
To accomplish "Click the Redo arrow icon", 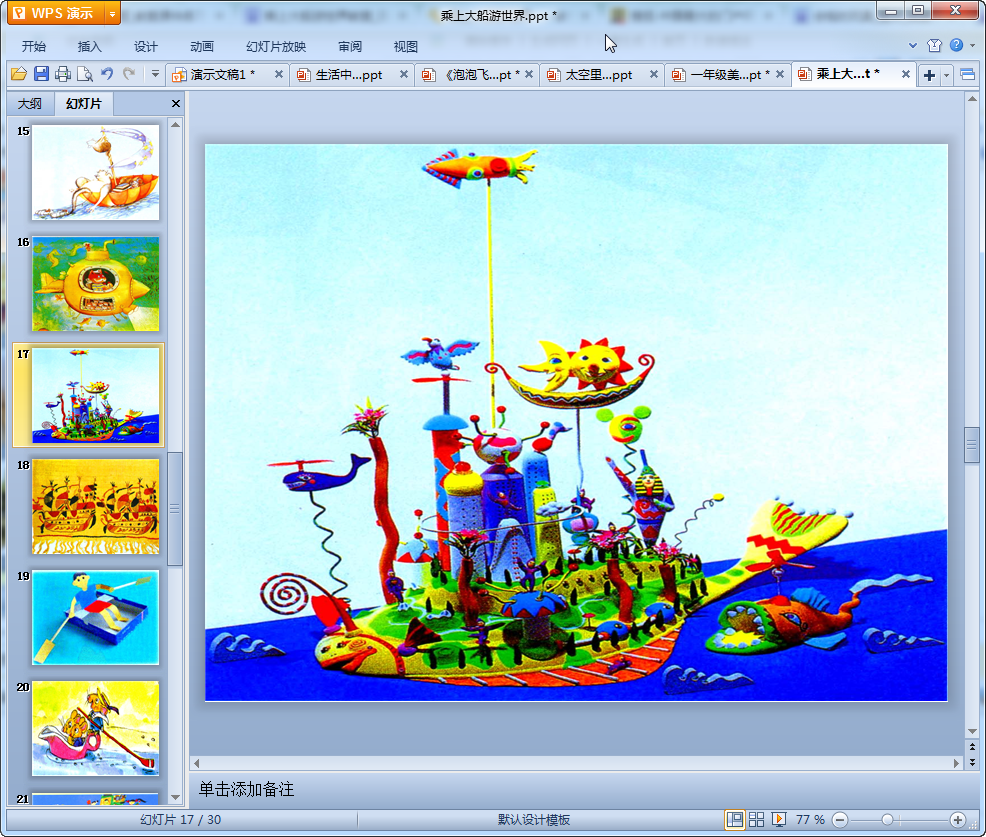I will click(129, 74).
